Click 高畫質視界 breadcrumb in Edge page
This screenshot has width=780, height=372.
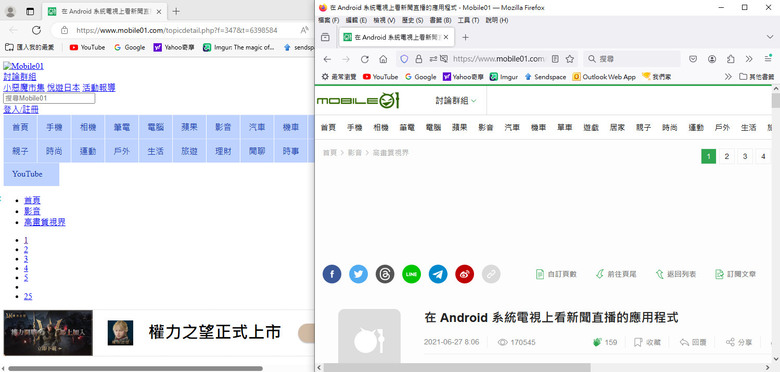pyautogui.click(x=45, y=222)
